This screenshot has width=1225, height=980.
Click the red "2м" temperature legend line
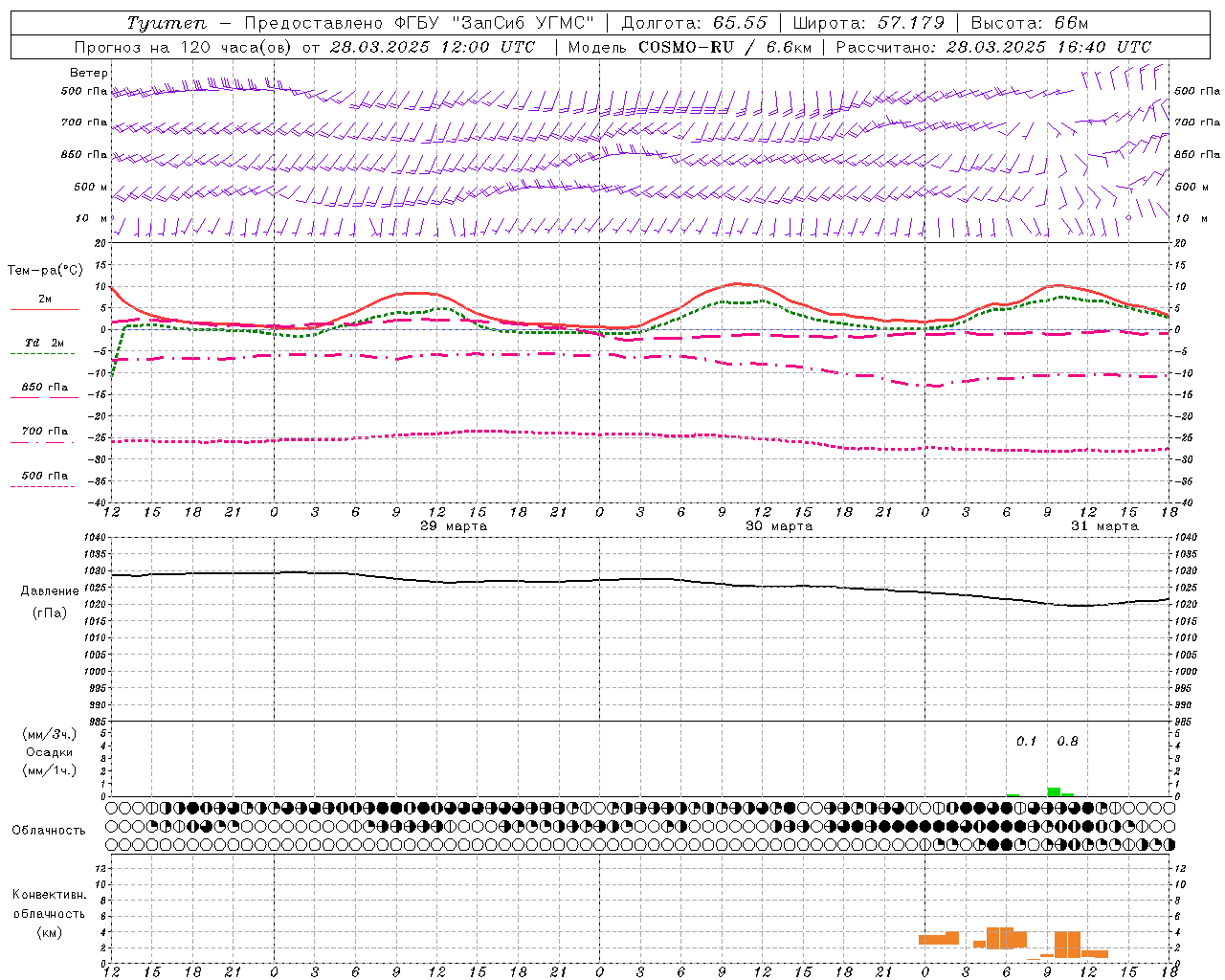click(x=44, y=309)
